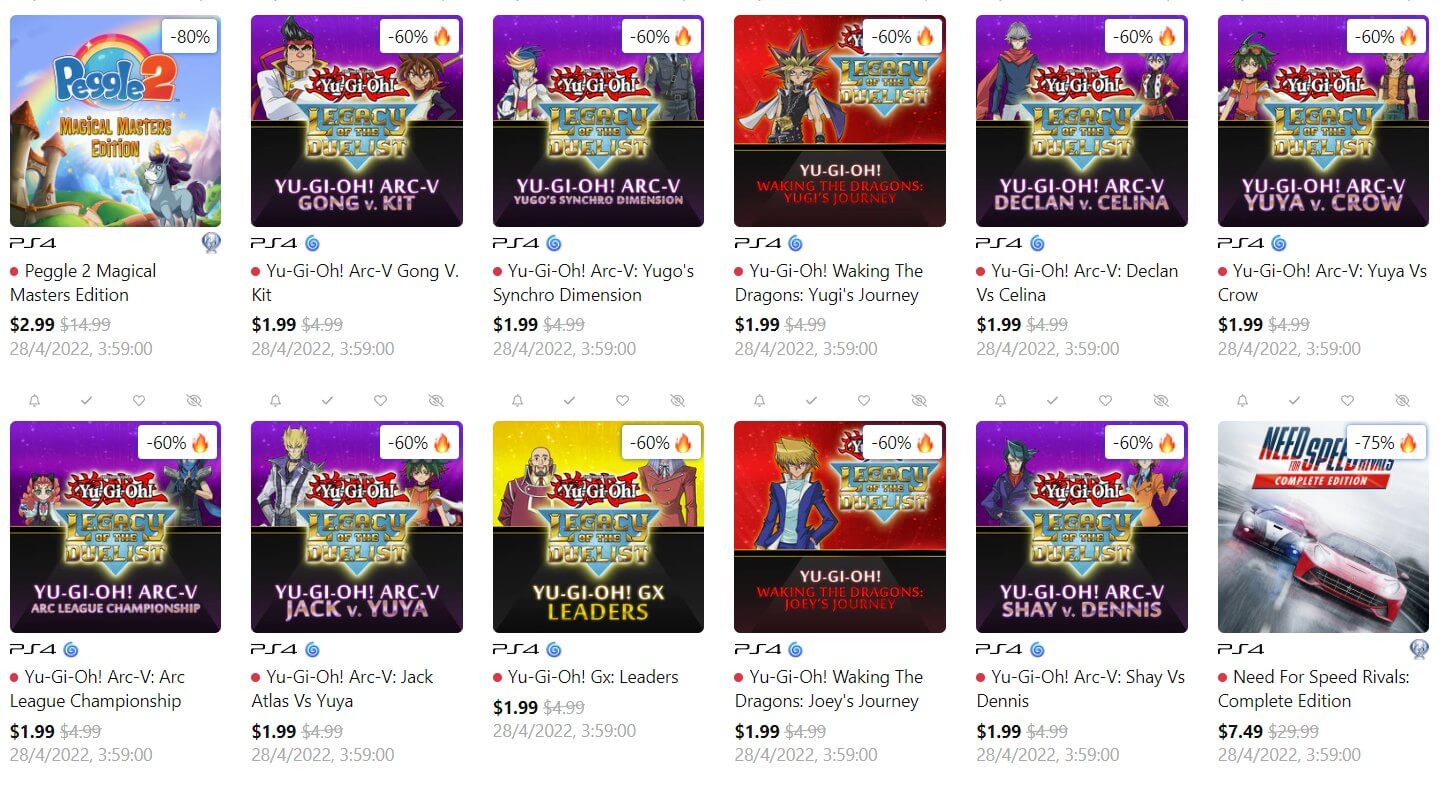Favorite Jack Atlas Vs Yuya with heart icon
The width and height of the screenshot is (1445, 797).
click(x=380, y=400)
